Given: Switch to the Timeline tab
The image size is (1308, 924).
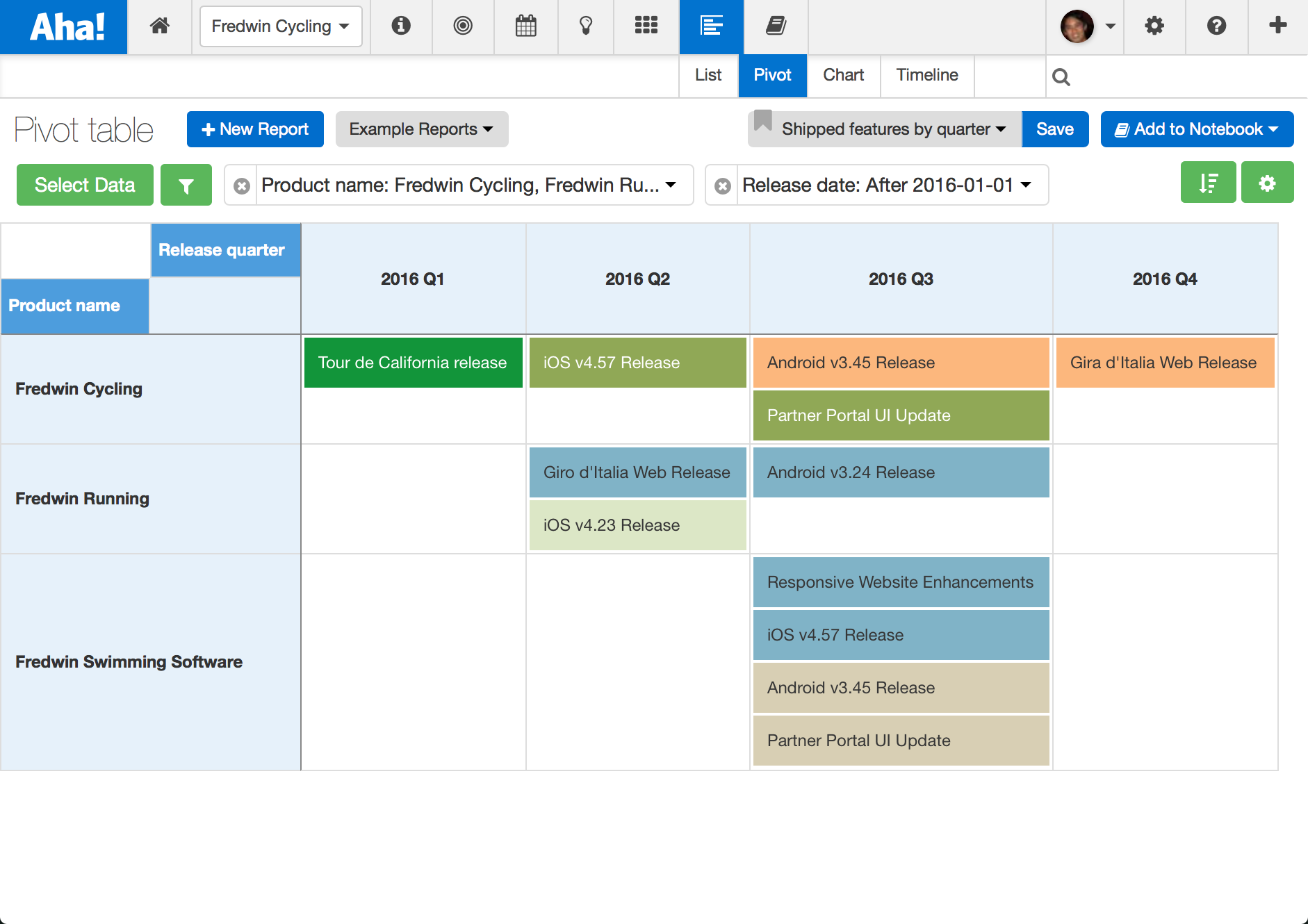Looking at the screenshot, I should pyautogui.click(x=927, y=75).
